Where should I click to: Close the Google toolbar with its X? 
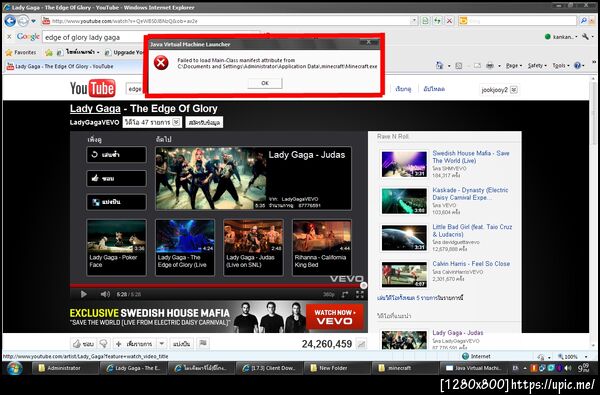(x=9, y=37)
